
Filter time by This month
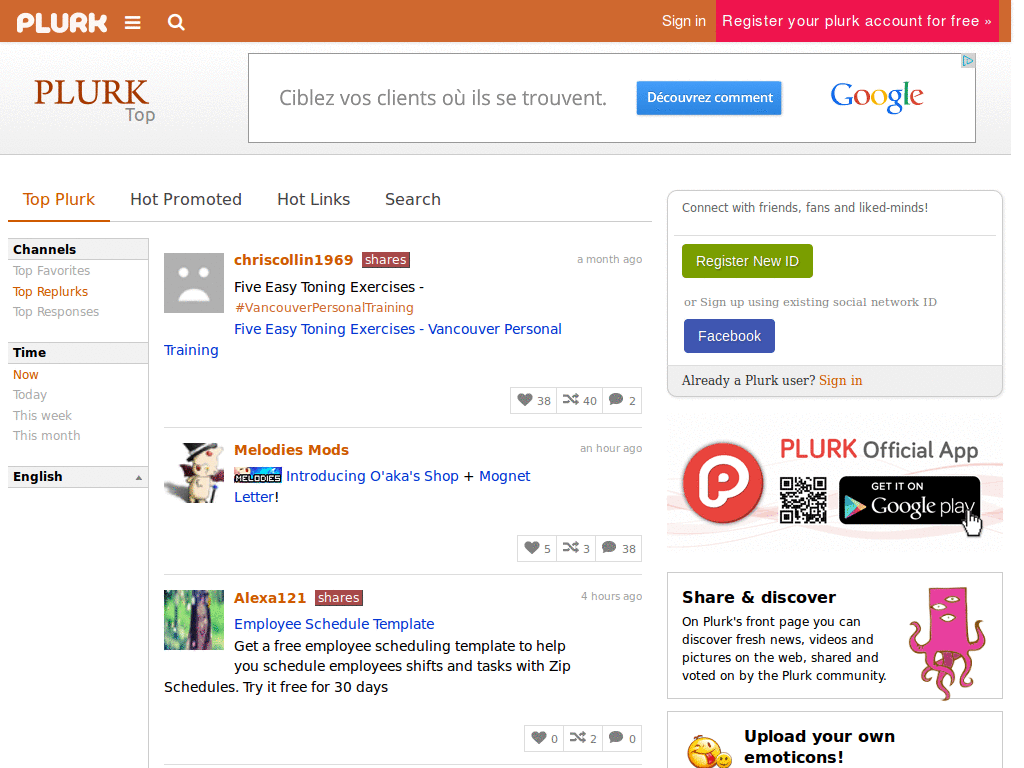pyautogui.click(x=47, y=436)
